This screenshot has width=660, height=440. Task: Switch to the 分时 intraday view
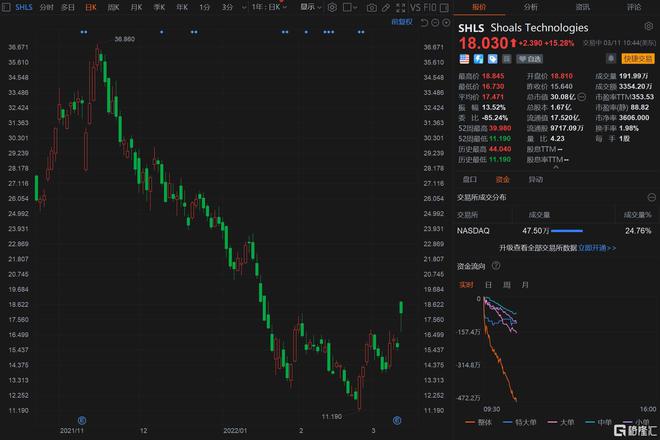(x=46, y=7)
